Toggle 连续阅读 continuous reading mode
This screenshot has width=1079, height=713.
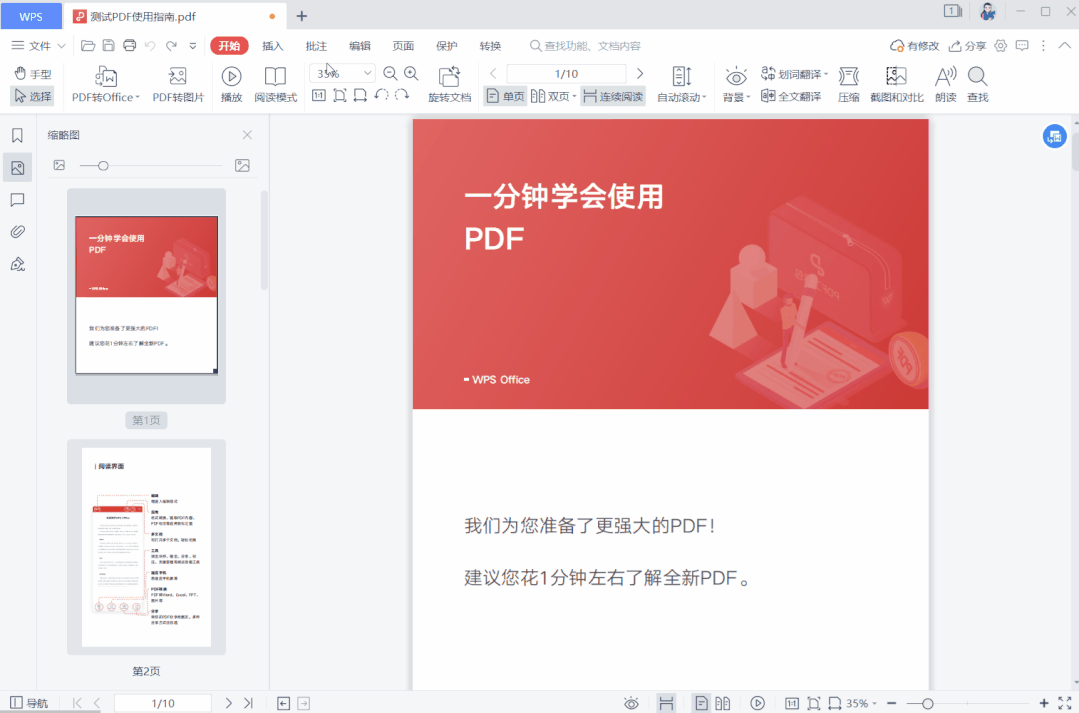[613, 96]
